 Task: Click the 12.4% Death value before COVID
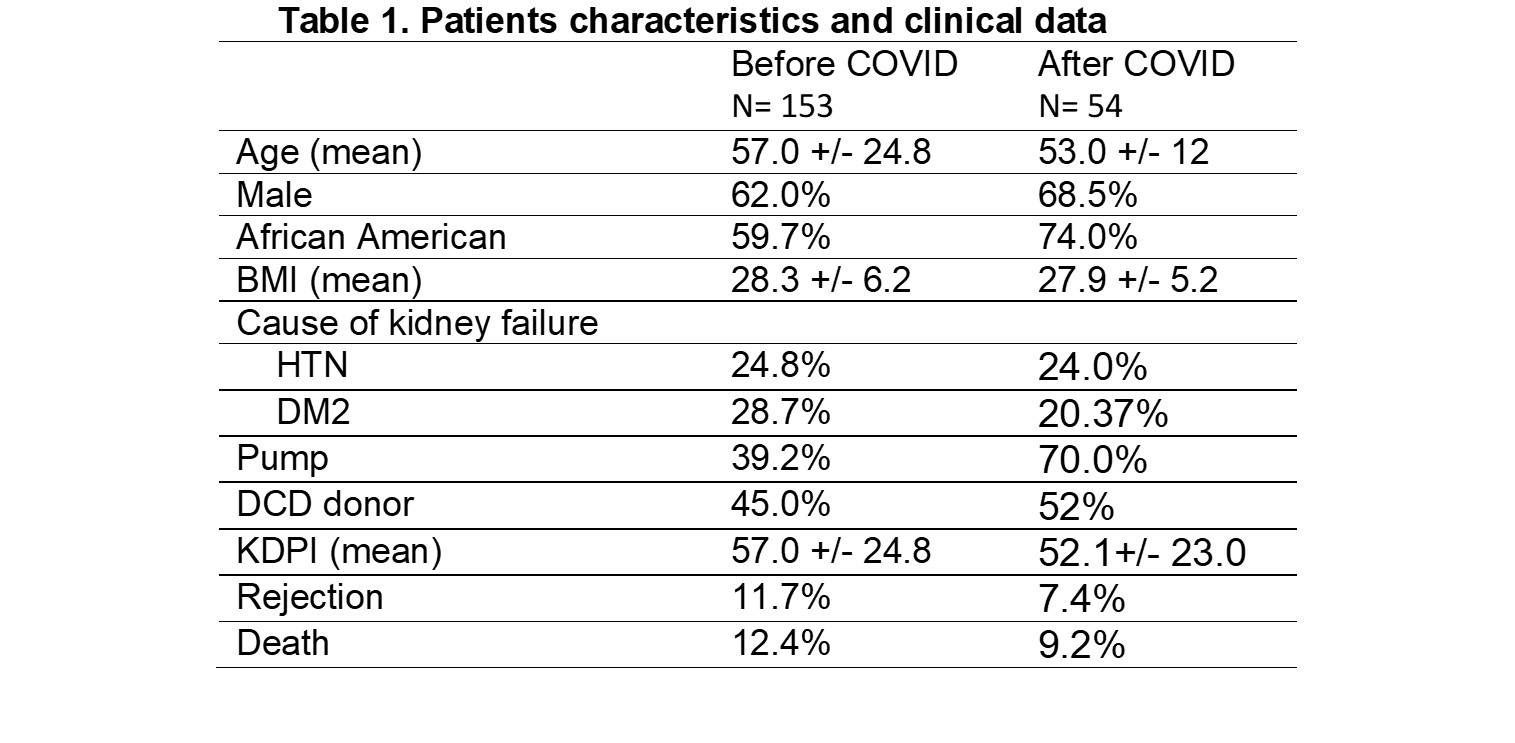click(781, 643)
